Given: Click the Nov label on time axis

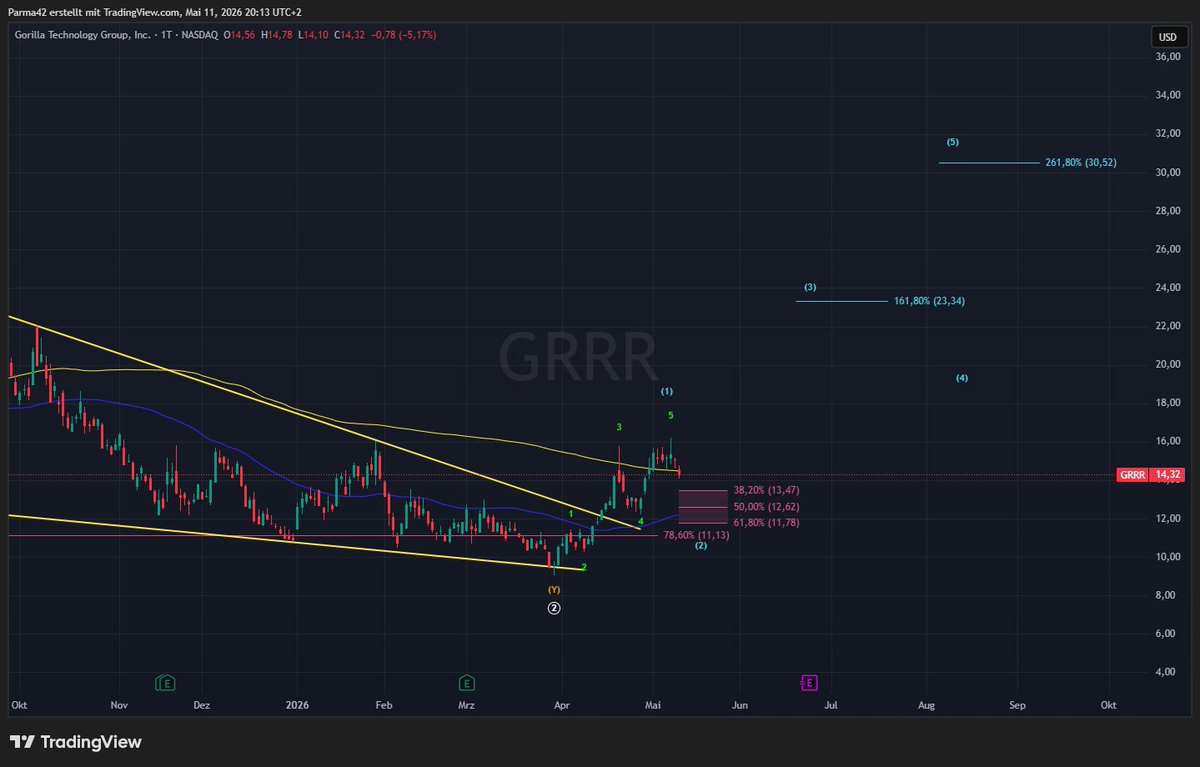Looking at the screenshot, I should click(x=120, y=705).
